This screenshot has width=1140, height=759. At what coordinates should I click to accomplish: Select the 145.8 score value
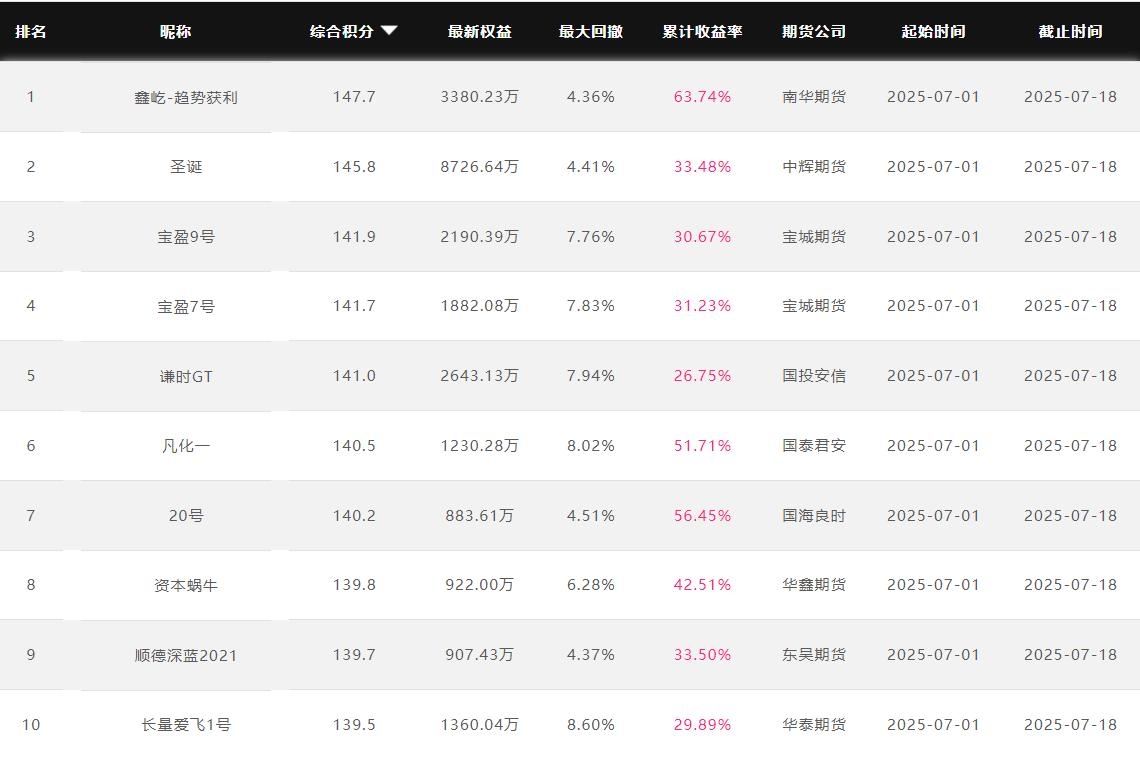click(354, 166)
